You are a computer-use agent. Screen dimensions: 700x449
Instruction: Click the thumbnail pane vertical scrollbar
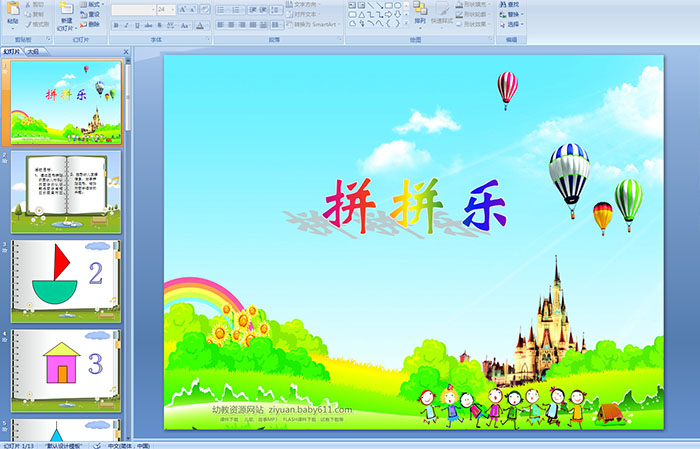(x=129, y=250)
